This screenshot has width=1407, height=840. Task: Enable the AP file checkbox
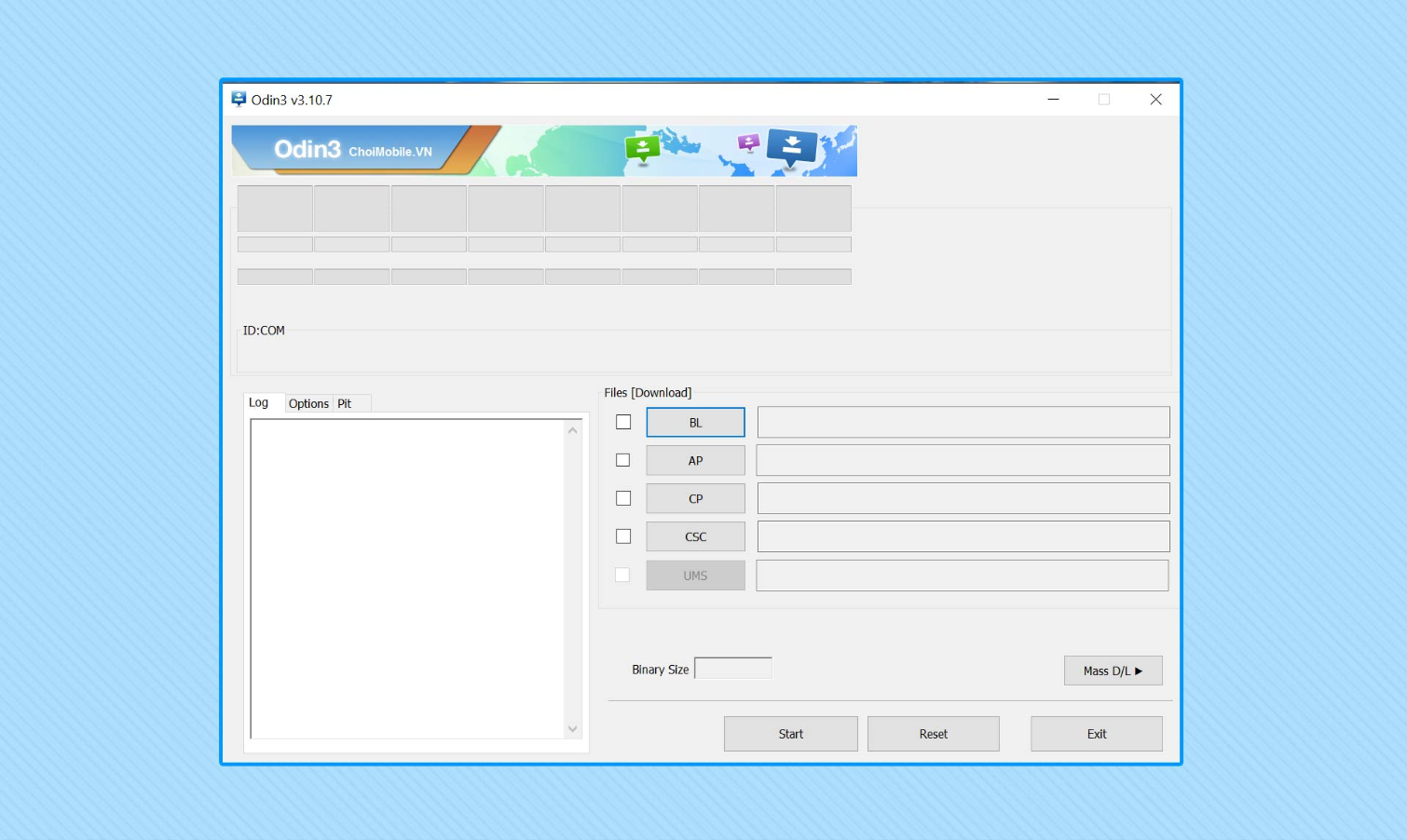(623, 460)
